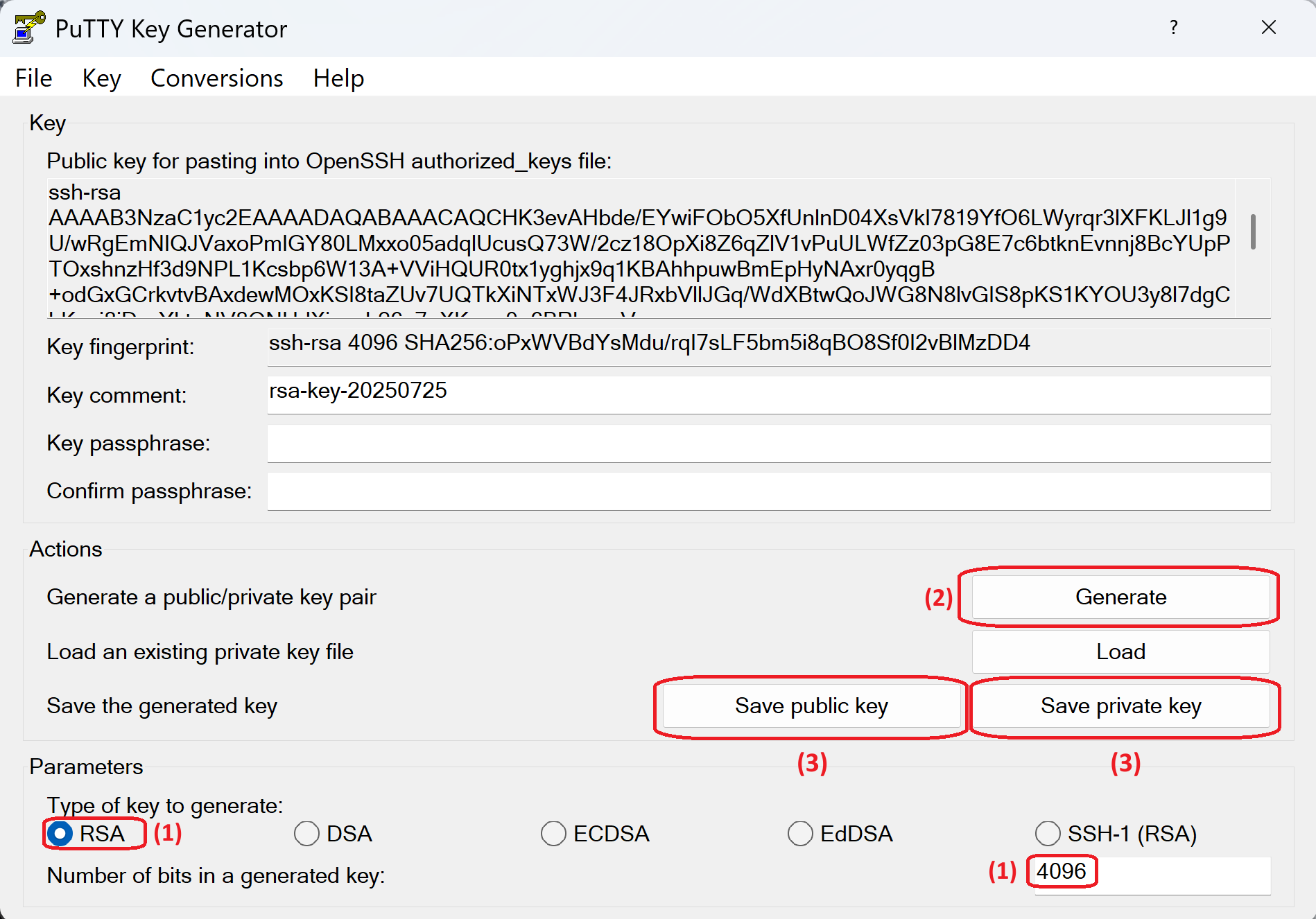Open the Help menu
The height and width of the screenshot is (919, 1316).
click(x=338, y=78)
